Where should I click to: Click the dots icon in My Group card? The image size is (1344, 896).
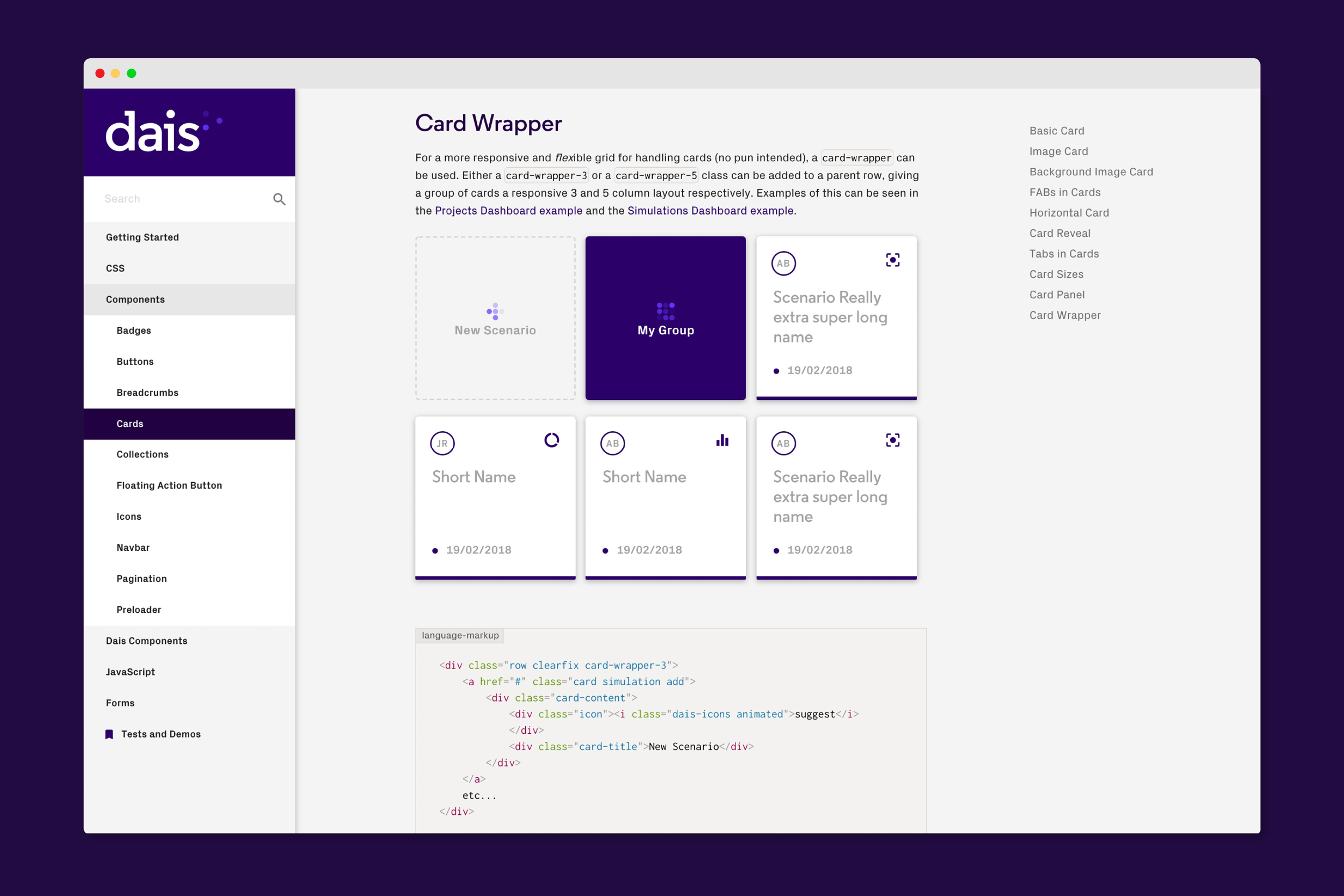tap(665, 311)
